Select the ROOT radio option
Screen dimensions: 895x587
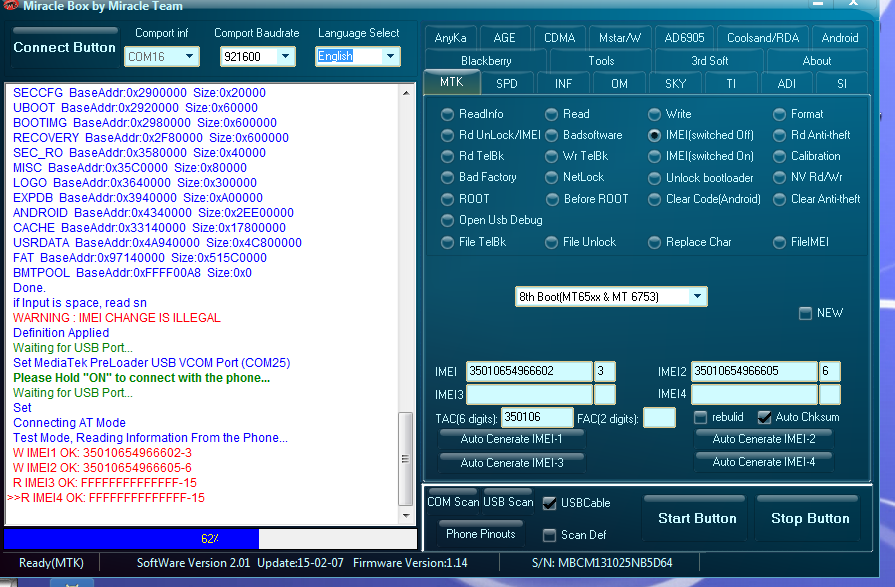coord(448,199)
